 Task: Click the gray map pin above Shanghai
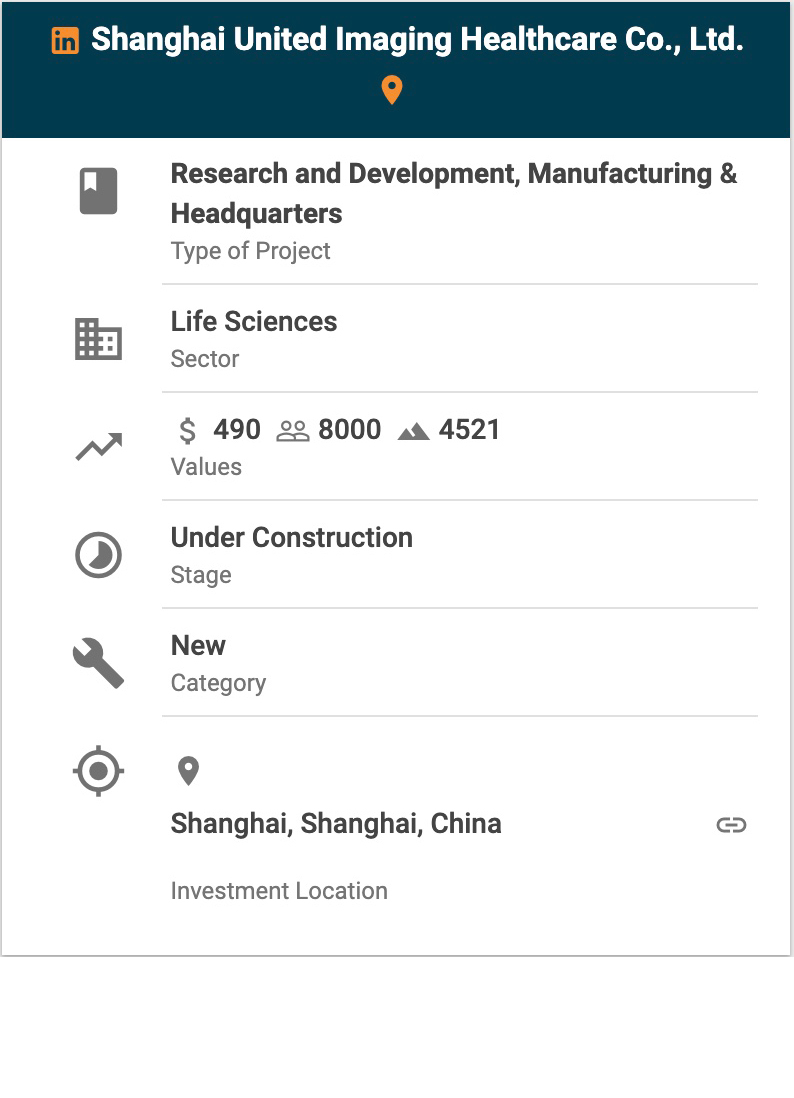(188, 771)
